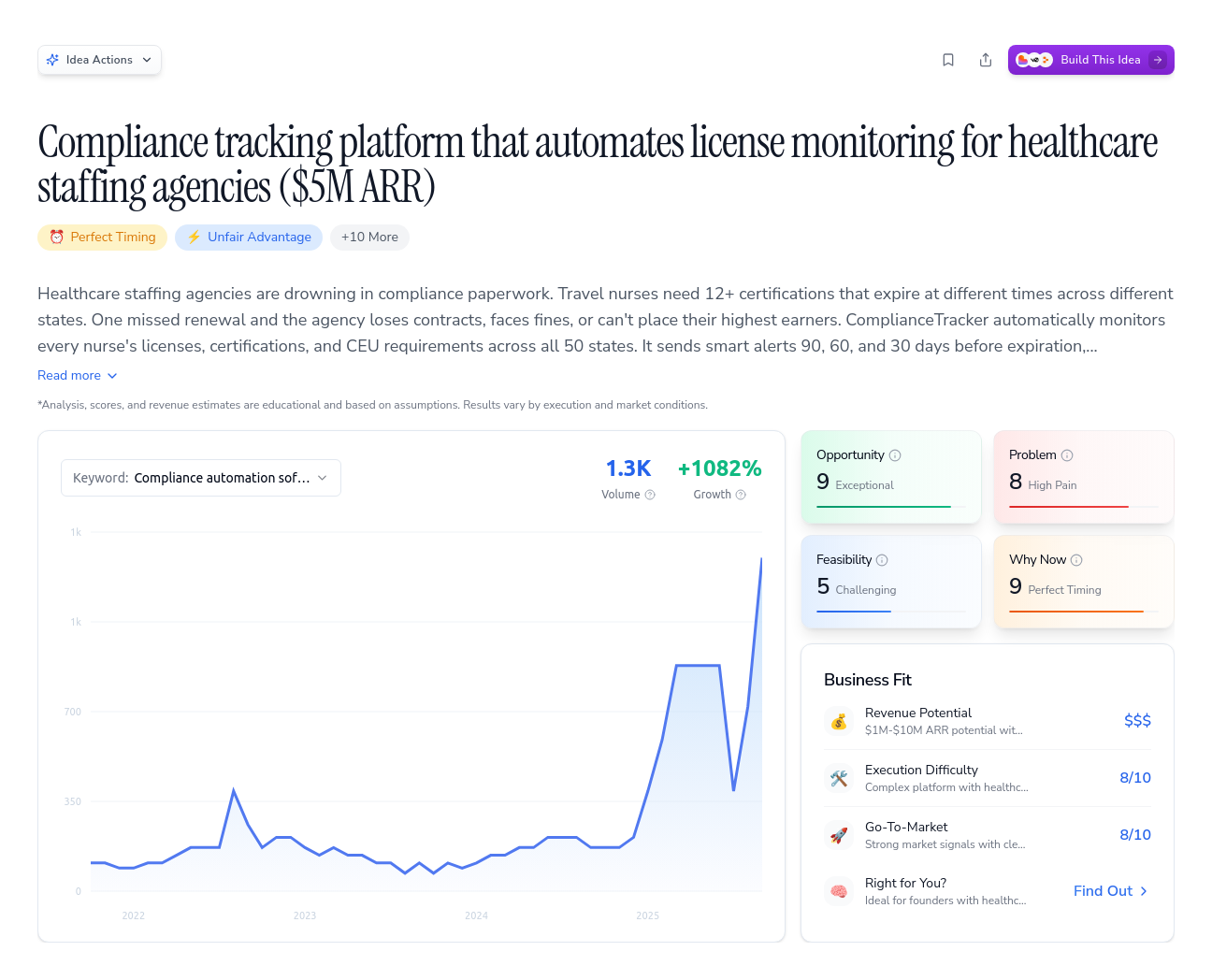Screen dimensions: 1212x980
Task: Click the bookmark icon to save idea
Action: (948, 60)
